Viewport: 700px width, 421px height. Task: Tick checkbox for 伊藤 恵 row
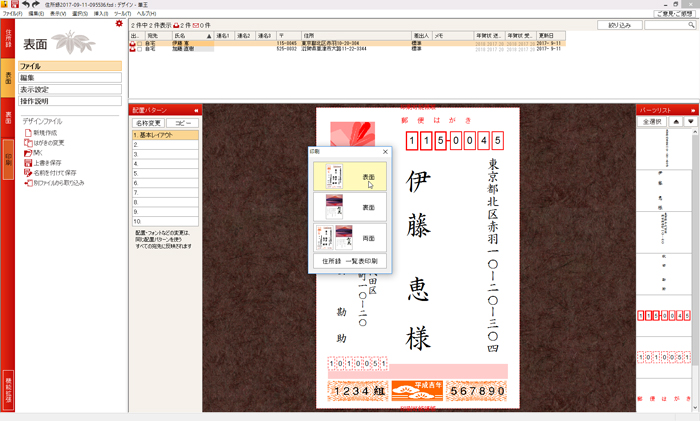(x=139, y=43)
